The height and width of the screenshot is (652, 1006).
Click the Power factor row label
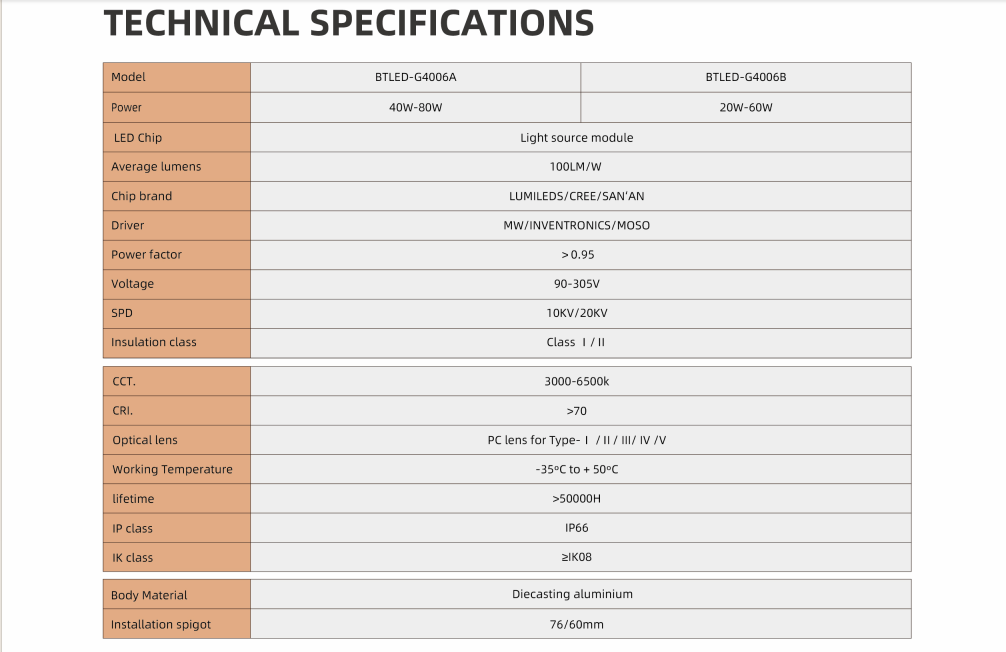click(x=147, y=255)
